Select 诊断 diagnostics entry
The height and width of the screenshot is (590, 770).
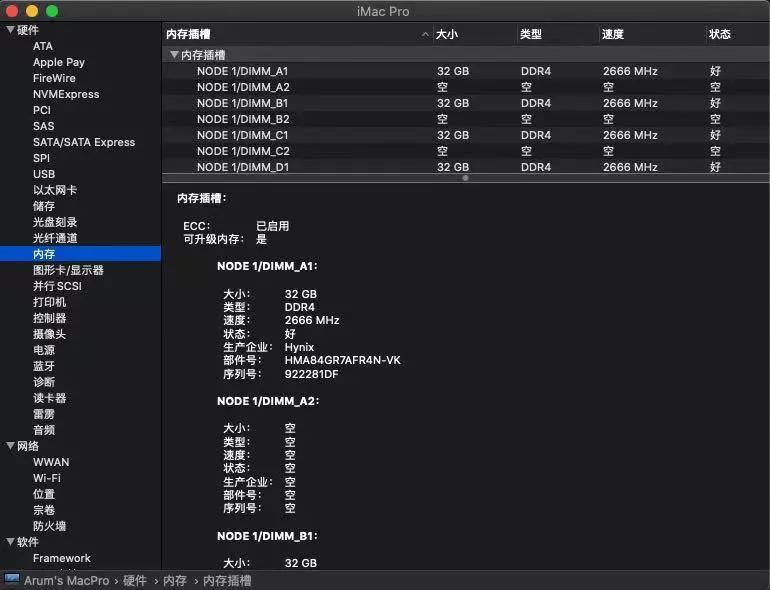pyautogui.click(x=44, y=382)
